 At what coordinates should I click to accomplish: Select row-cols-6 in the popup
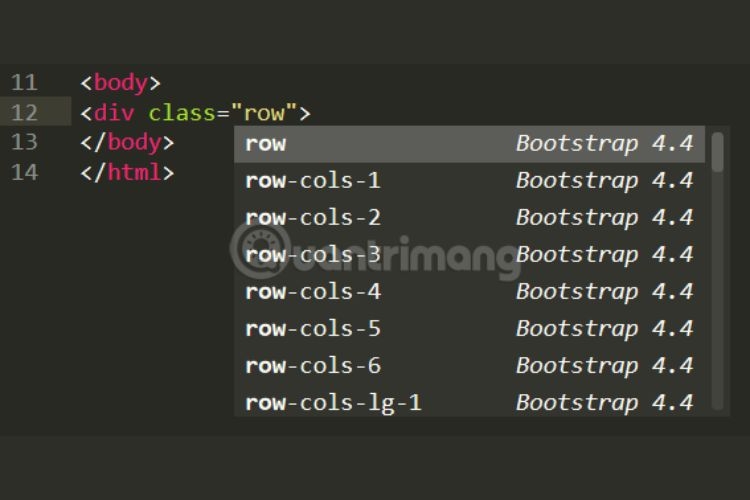[469, 366]
